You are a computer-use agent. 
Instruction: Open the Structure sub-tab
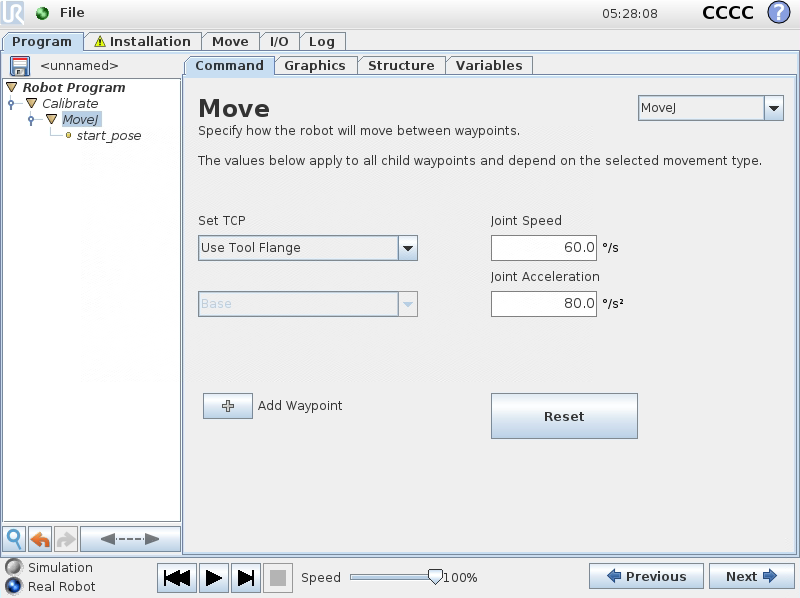pyautogui.click(x=402, y=66)
